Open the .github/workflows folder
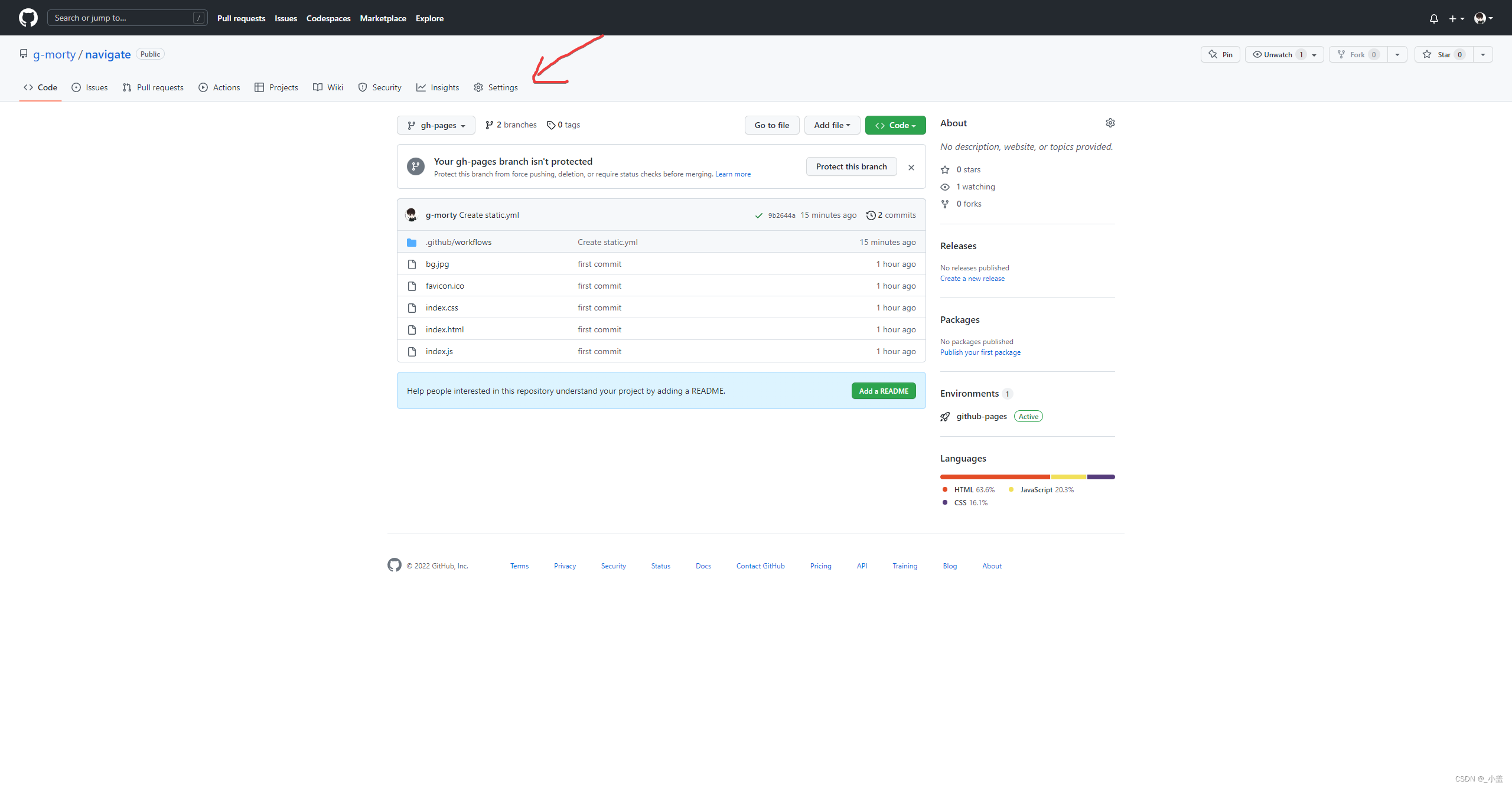This screenshot has width=1512, height=788. pyautogui.click(x=458, y=242)
